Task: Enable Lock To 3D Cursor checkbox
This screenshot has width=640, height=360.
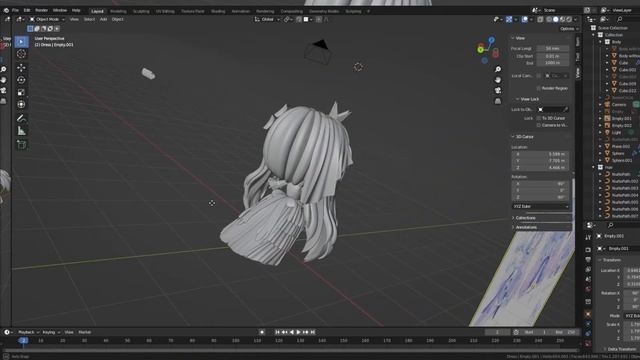Action: click(539, 118)
